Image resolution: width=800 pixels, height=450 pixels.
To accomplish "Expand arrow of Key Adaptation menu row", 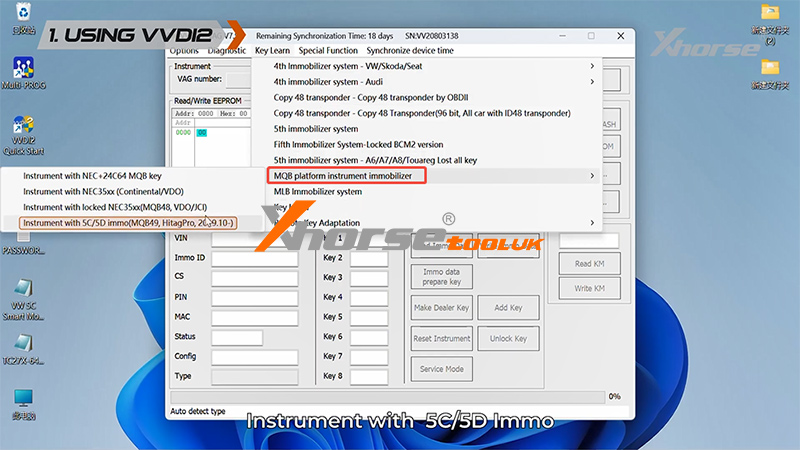I will (592, 223).
